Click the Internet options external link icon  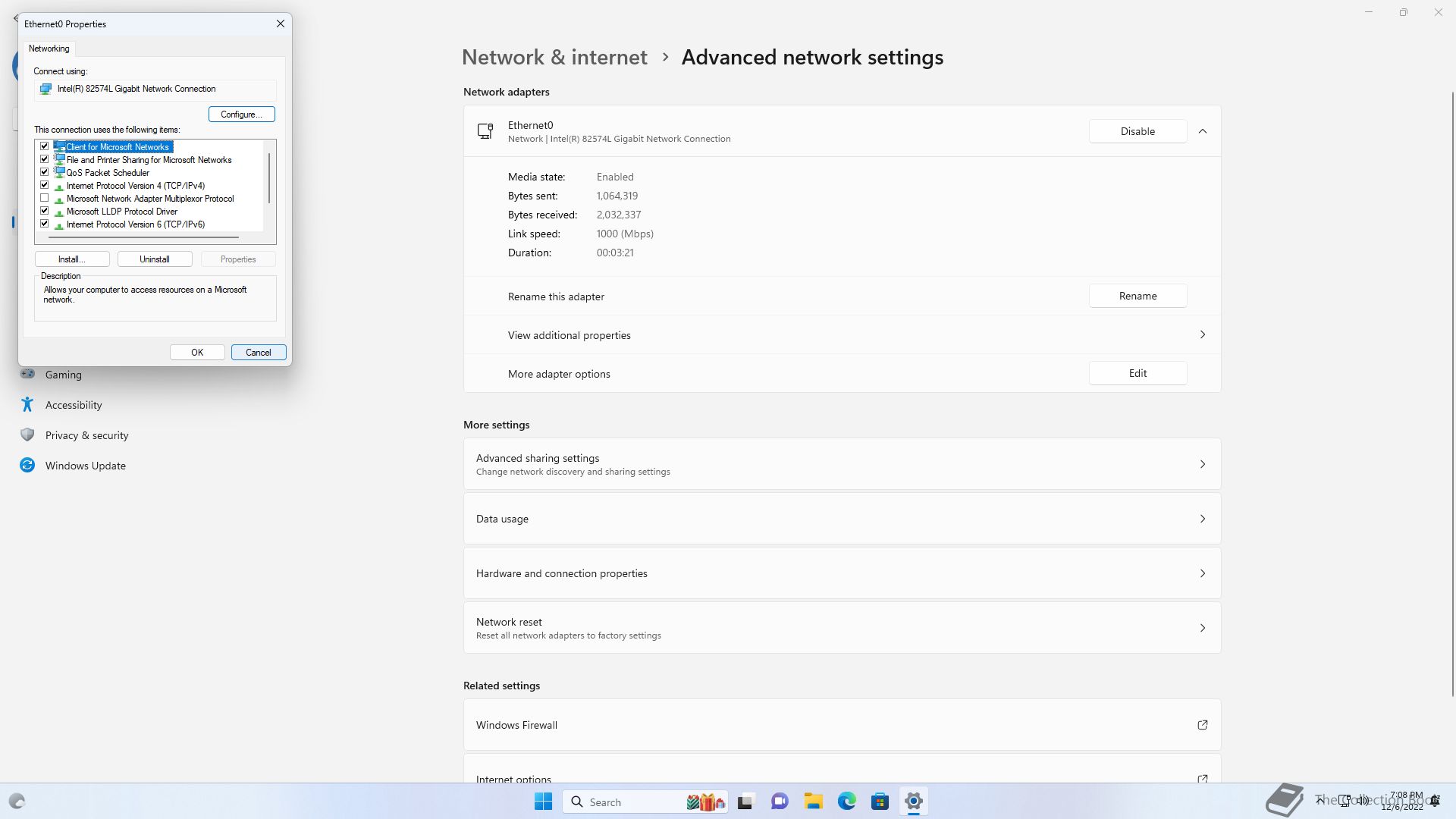point(1203,779)
